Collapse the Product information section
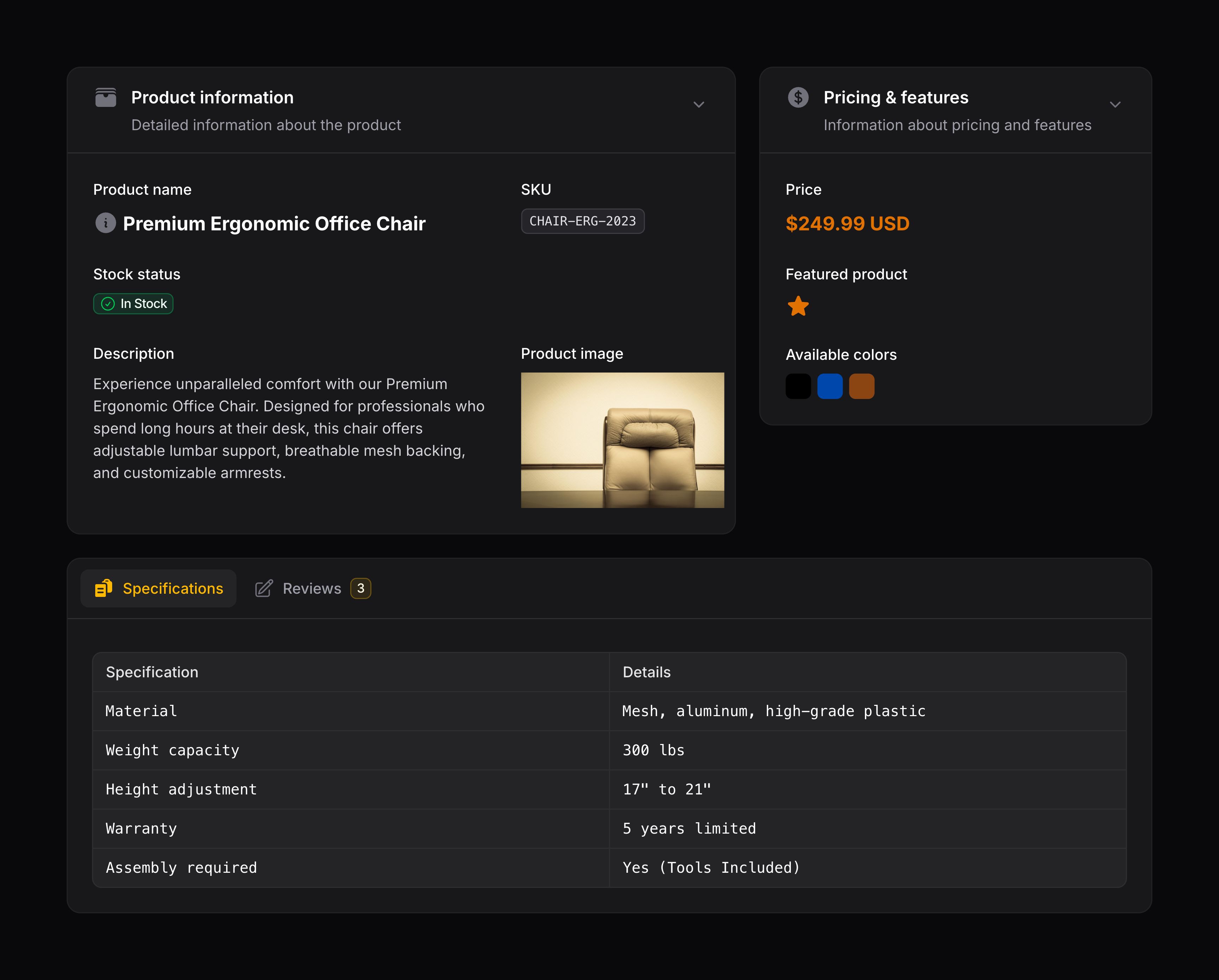Viewport: 1219px width, 980px height. 699,105
